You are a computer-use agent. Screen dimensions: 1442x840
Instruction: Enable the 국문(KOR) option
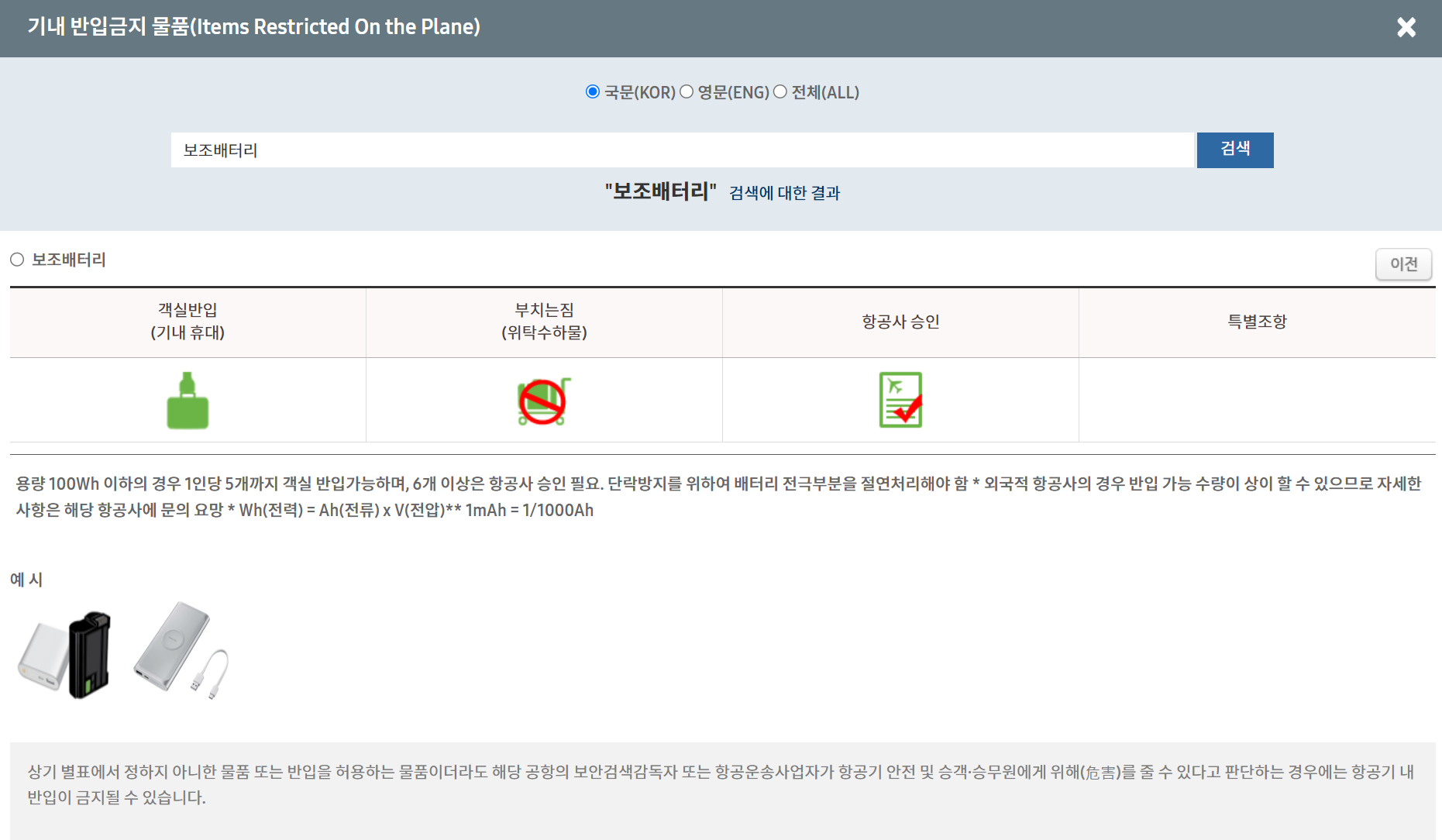click(x=592, y=91)
